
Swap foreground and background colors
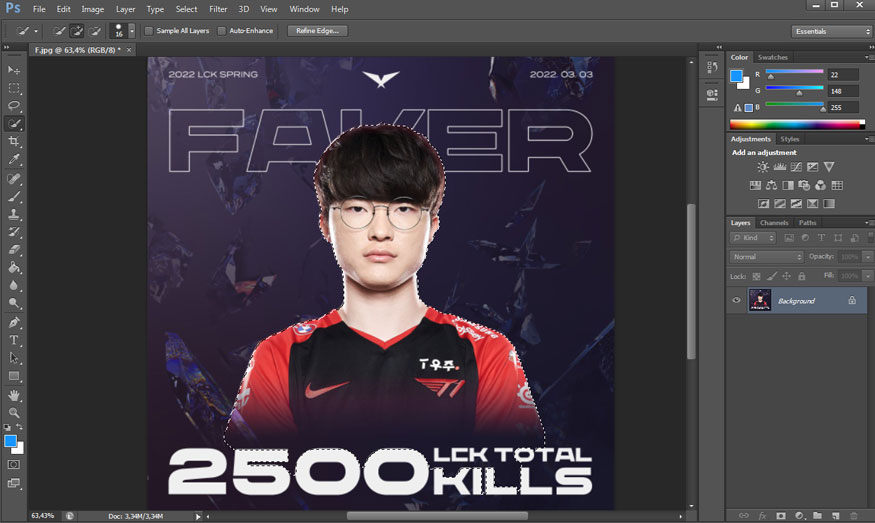click(x=20, y=427)
